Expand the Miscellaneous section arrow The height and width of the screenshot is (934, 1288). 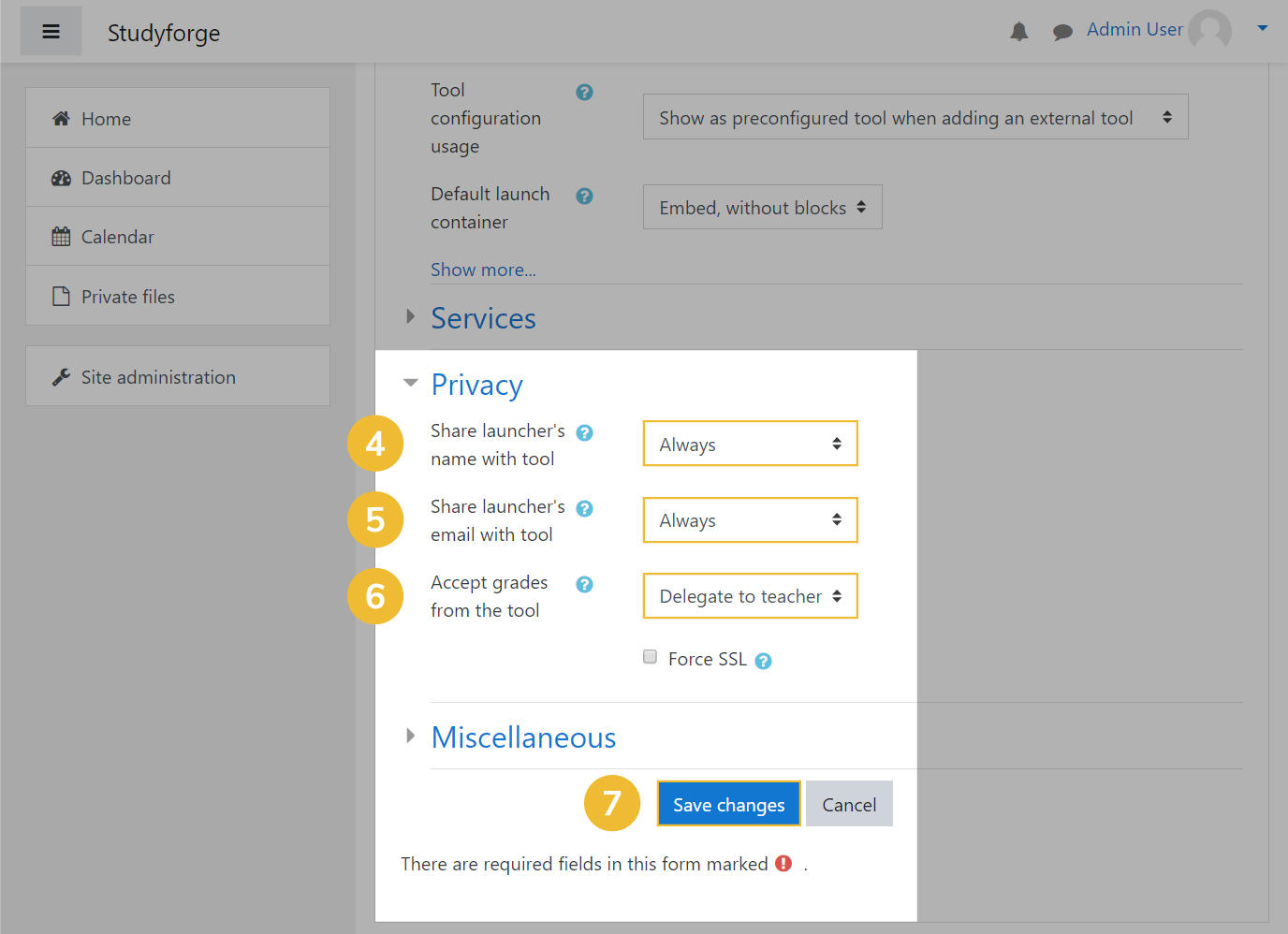click(410, 736)
